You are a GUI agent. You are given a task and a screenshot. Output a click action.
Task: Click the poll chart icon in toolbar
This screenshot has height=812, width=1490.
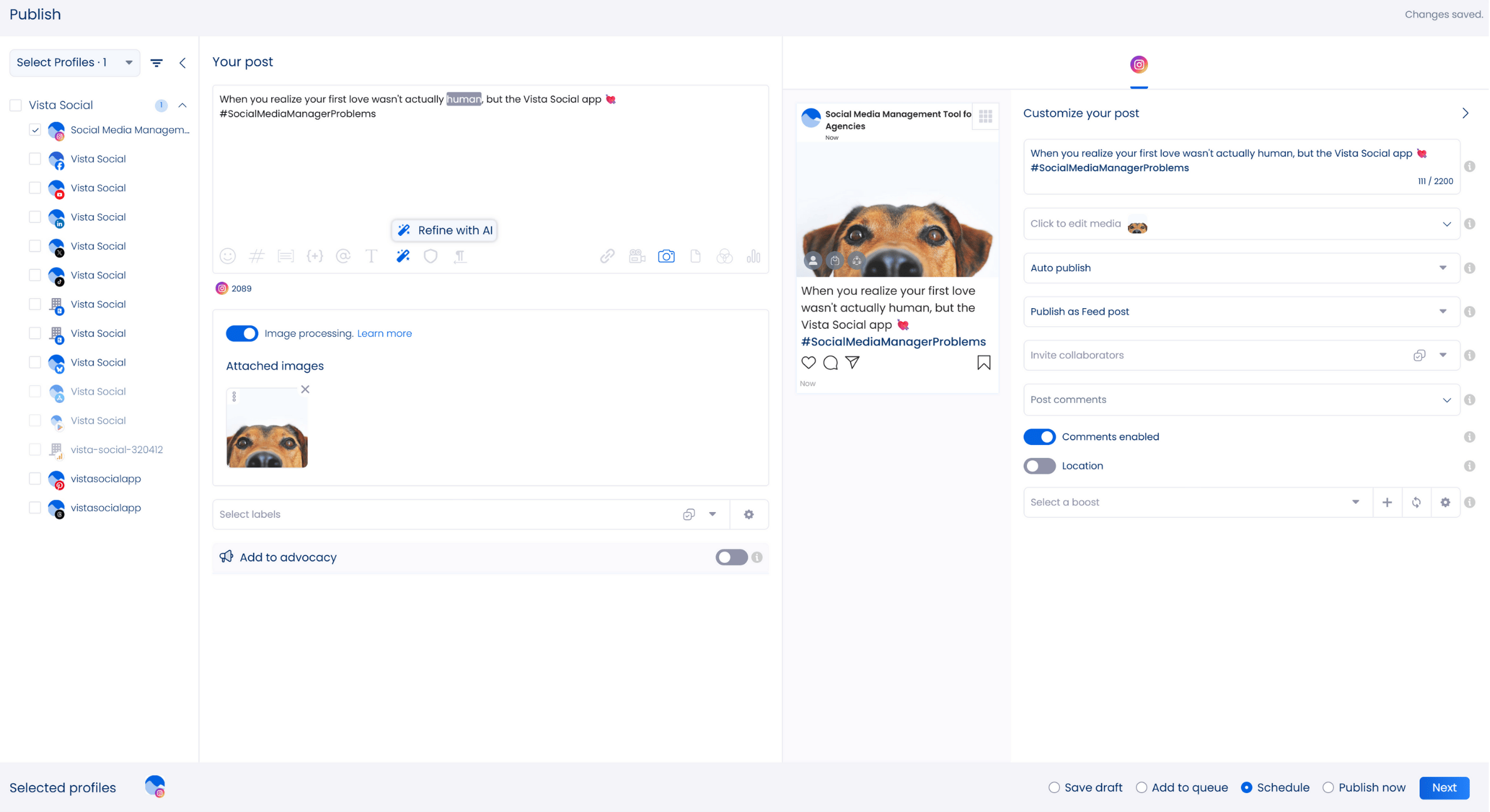753,256
